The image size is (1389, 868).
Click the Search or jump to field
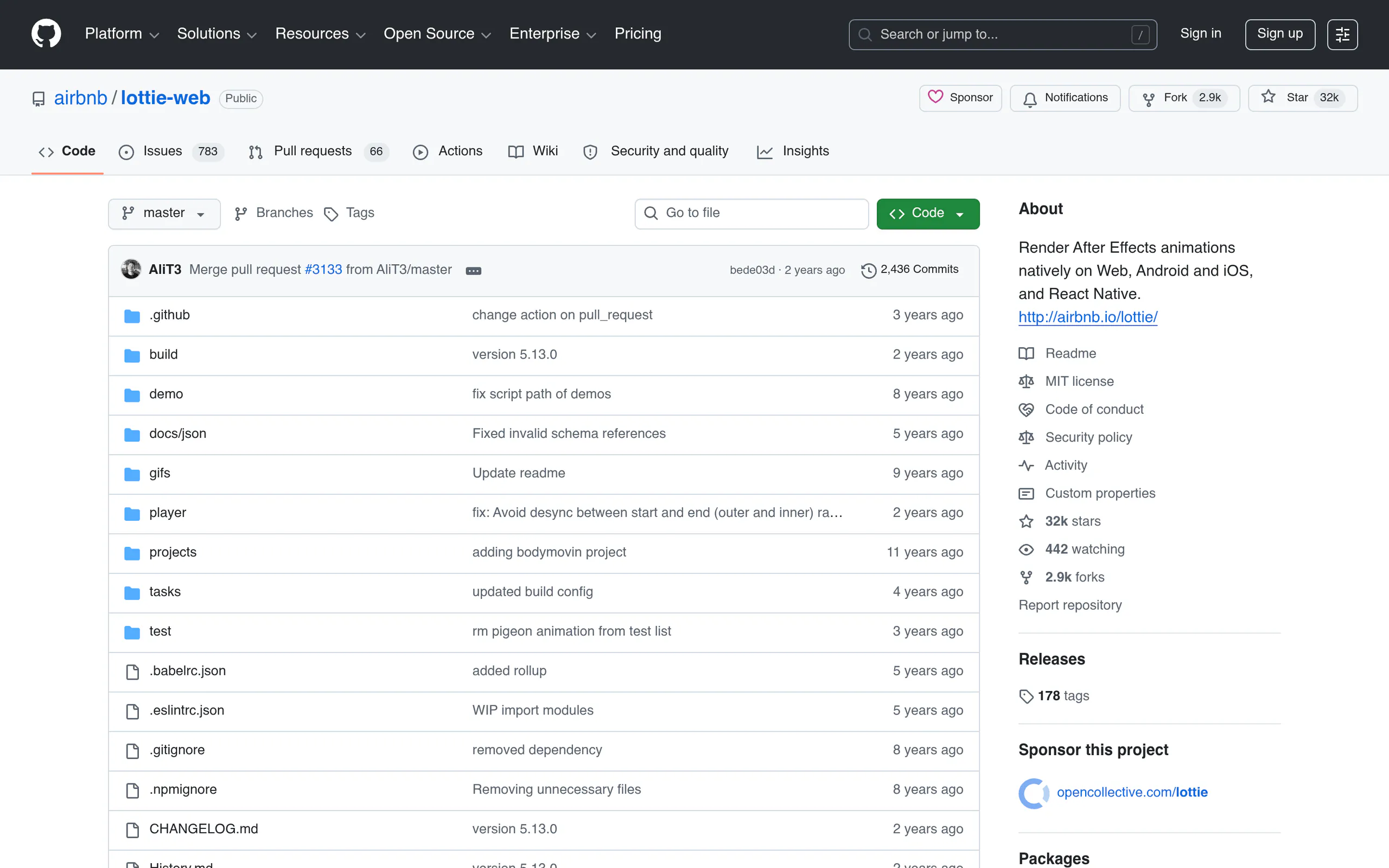tap(1002, 34)
